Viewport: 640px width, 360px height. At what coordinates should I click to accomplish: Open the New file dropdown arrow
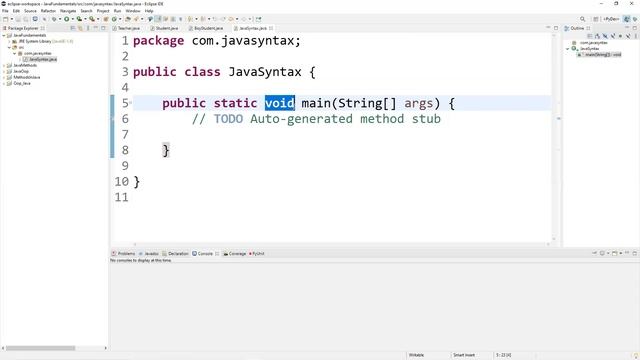12,19
